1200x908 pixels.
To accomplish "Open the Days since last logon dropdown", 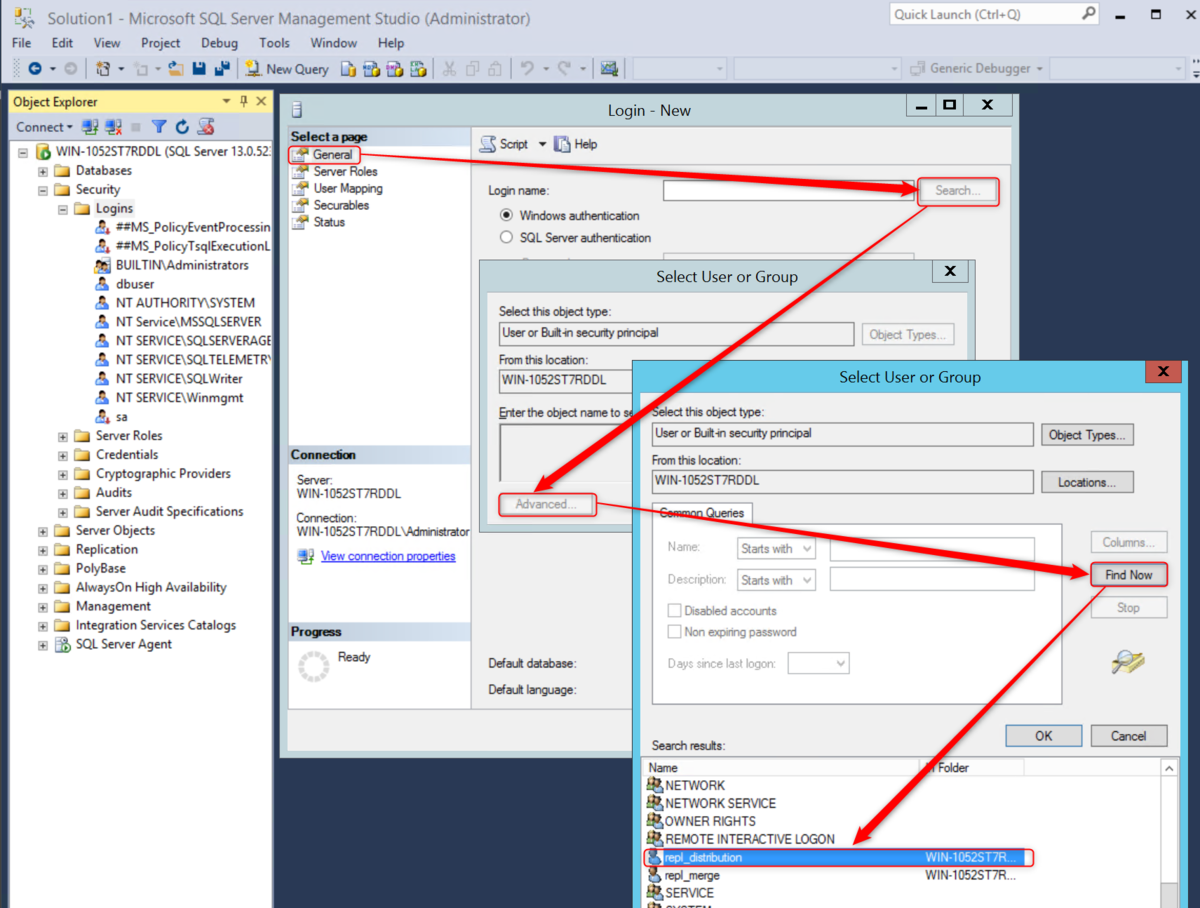I will (x=818, y=663).
